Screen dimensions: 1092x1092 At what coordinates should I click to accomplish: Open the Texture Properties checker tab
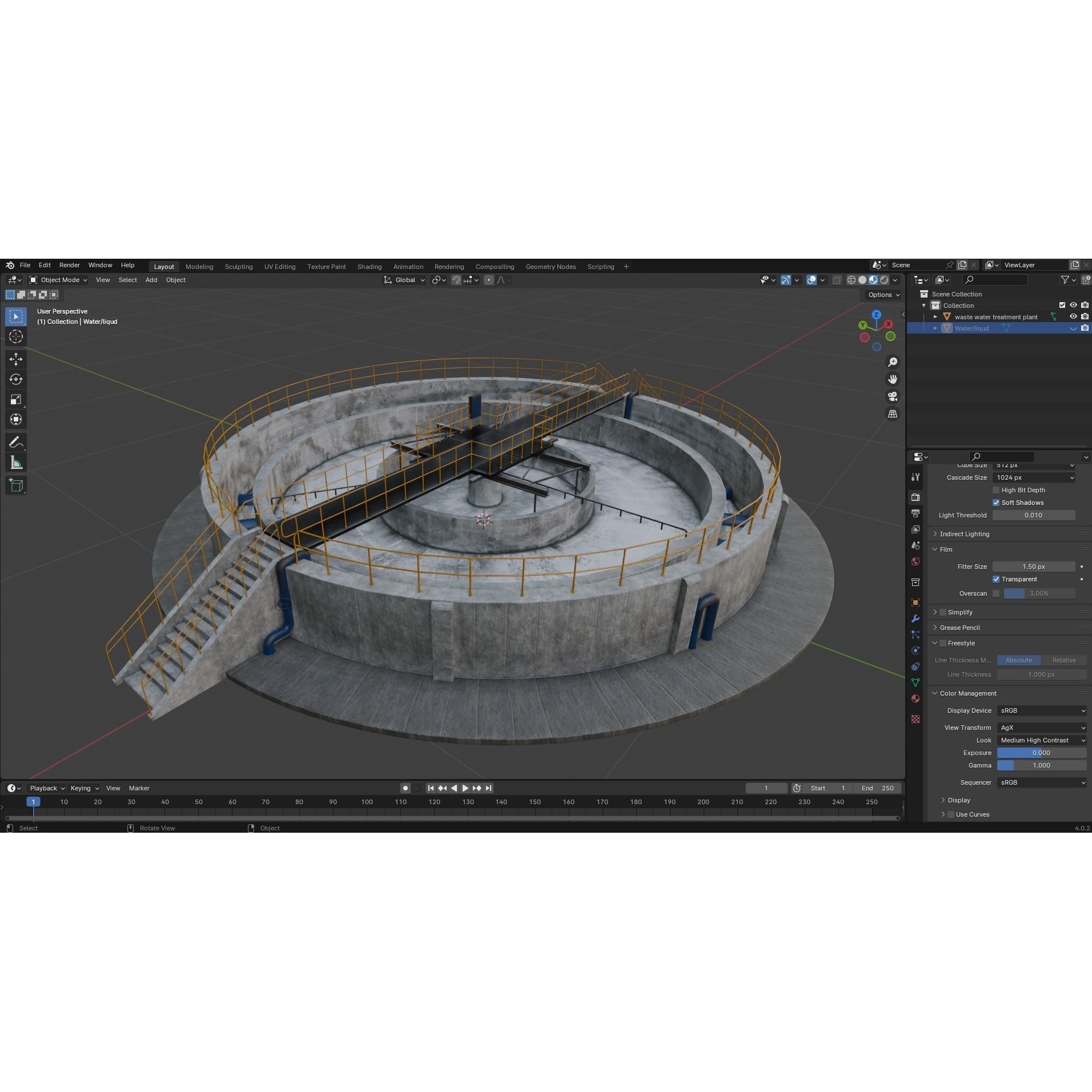tap(916, 718)
